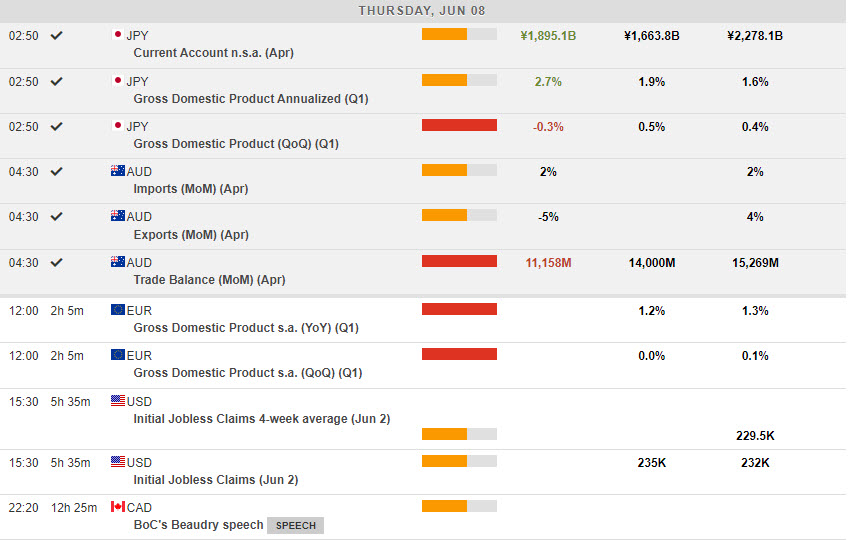Image resolution: width=848 pixels, height=540 pixels.
Task: Click the US flag on the Jobless Claims 4-week average row
Action: coord(117,401)
